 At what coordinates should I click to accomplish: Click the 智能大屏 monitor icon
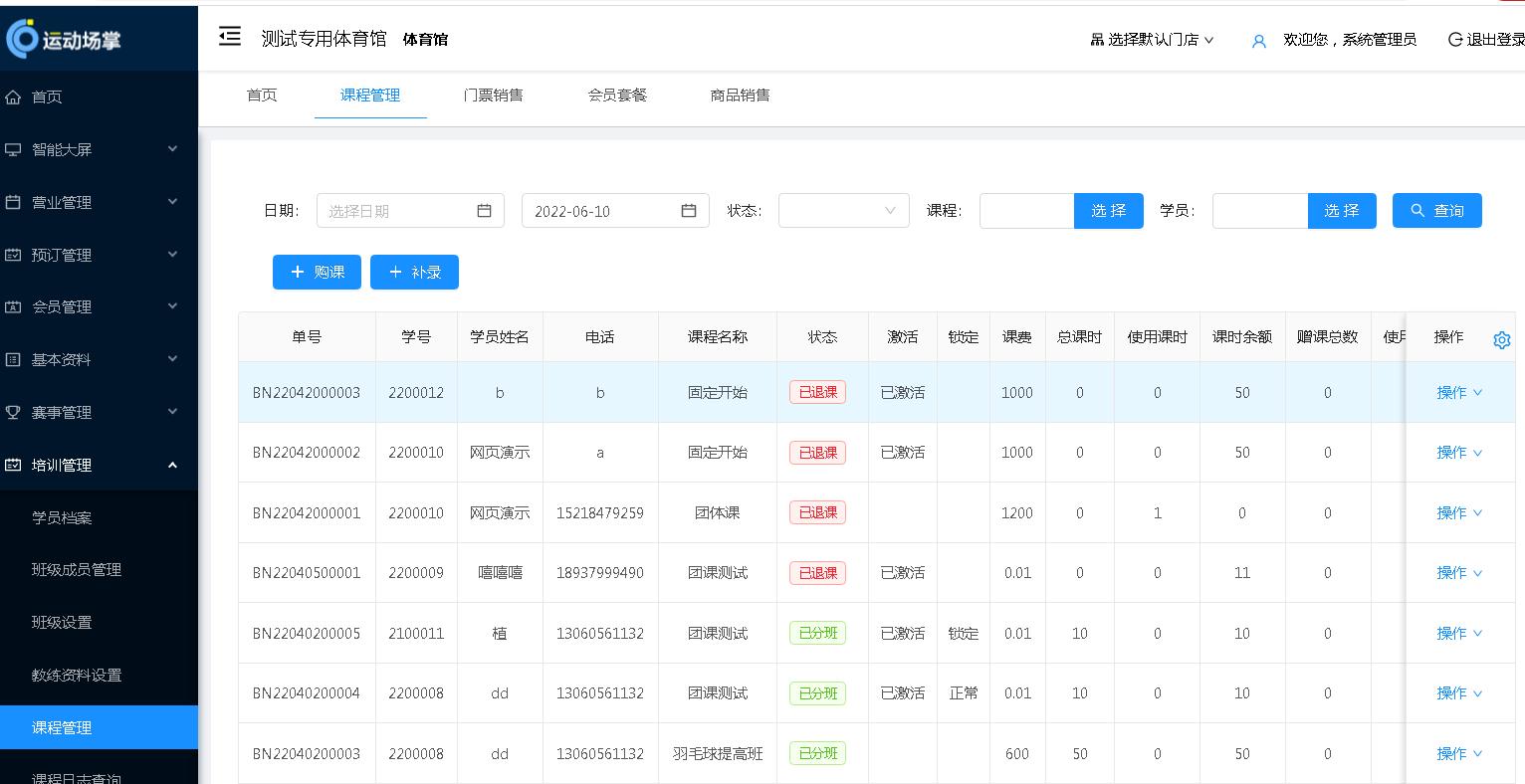coord(14,148)
